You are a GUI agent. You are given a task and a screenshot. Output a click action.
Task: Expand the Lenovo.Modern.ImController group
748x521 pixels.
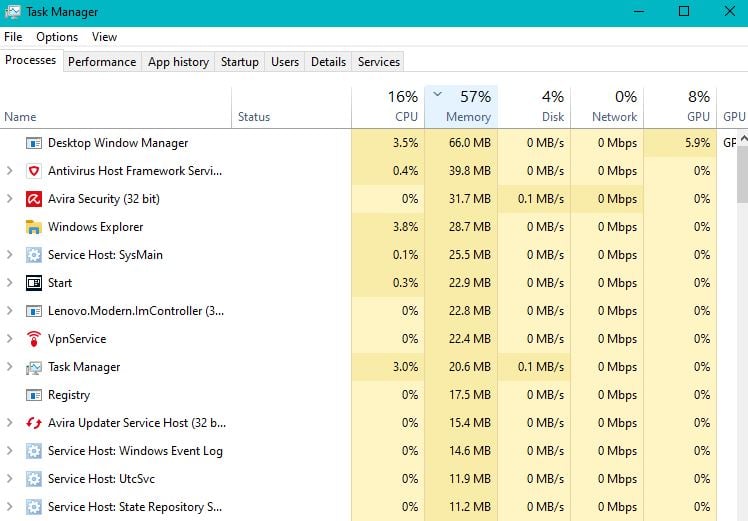tap(10, 311)
